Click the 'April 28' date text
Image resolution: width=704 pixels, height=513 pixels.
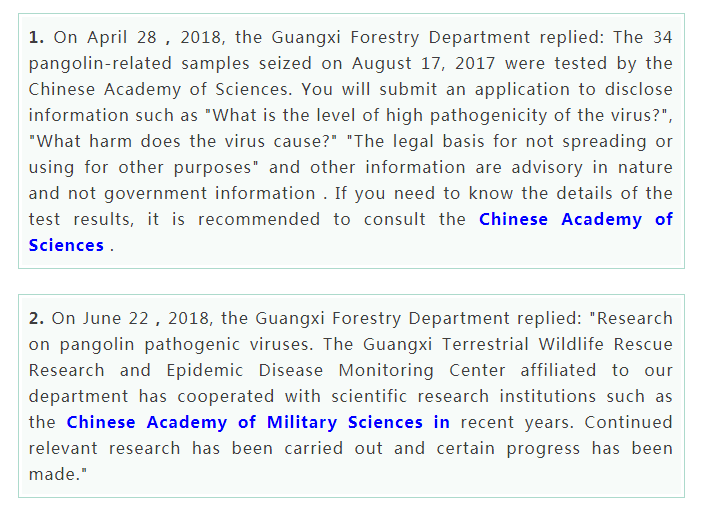tap(122, 38)
